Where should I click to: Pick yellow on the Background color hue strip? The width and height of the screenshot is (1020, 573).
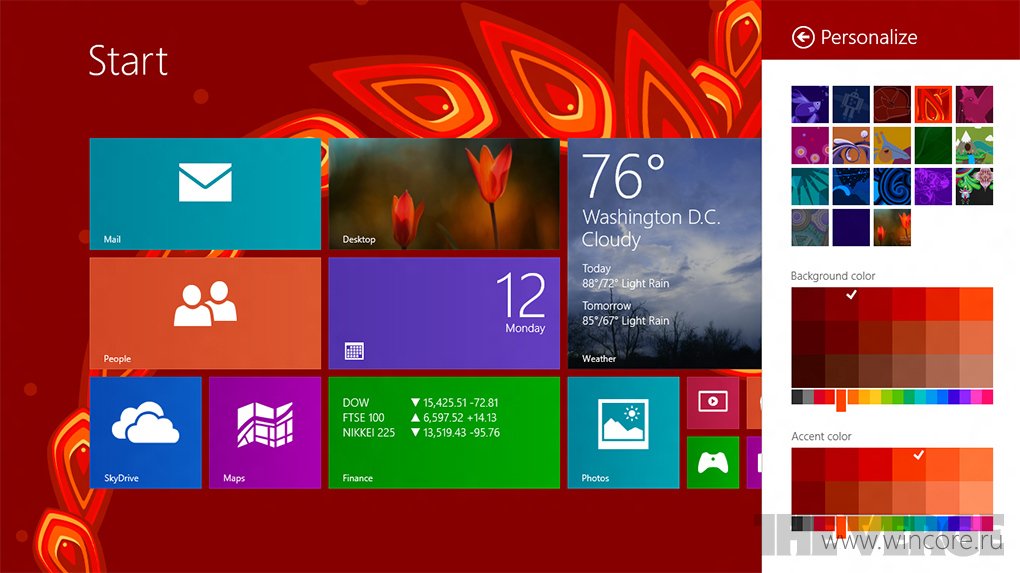pos(876,397)
